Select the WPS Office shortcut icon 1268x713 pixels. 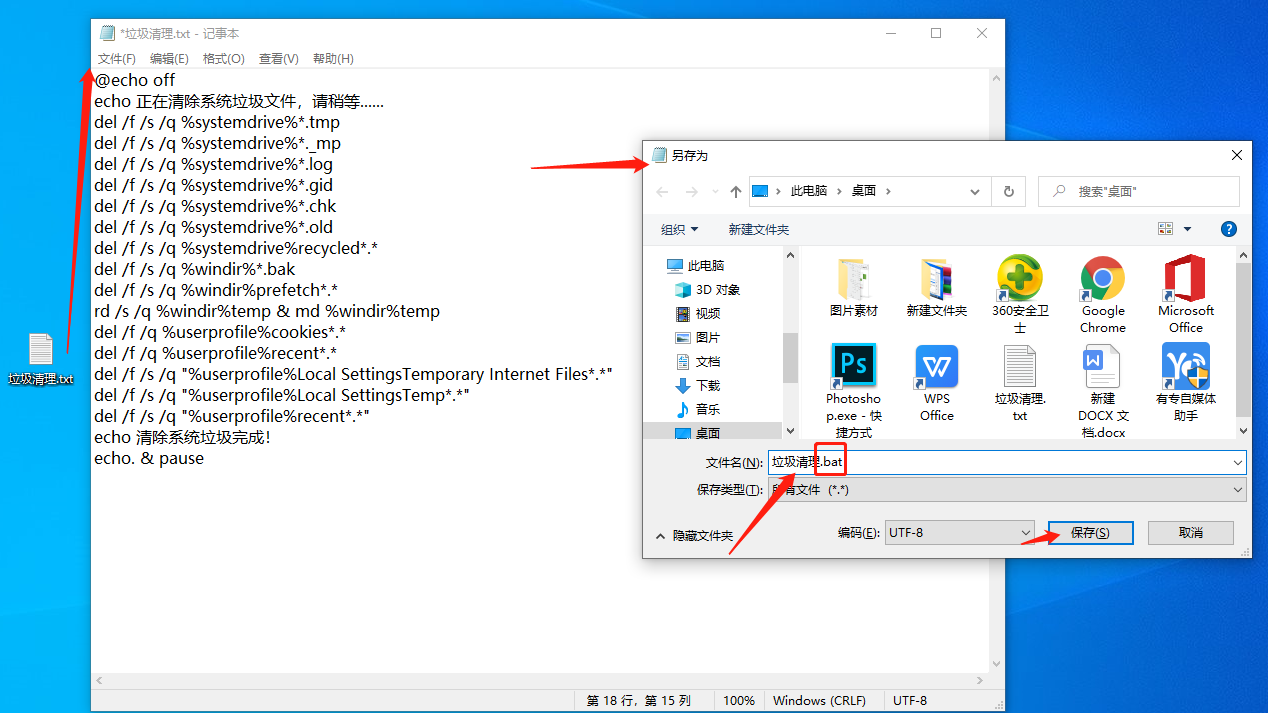point(936,367)
